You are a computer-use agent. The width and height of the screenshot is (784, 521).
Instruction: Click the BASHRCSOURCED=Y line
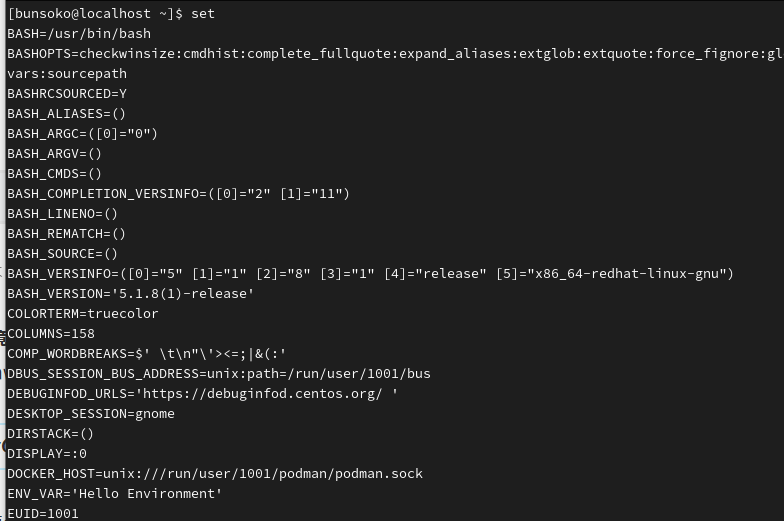pos(67,93)
